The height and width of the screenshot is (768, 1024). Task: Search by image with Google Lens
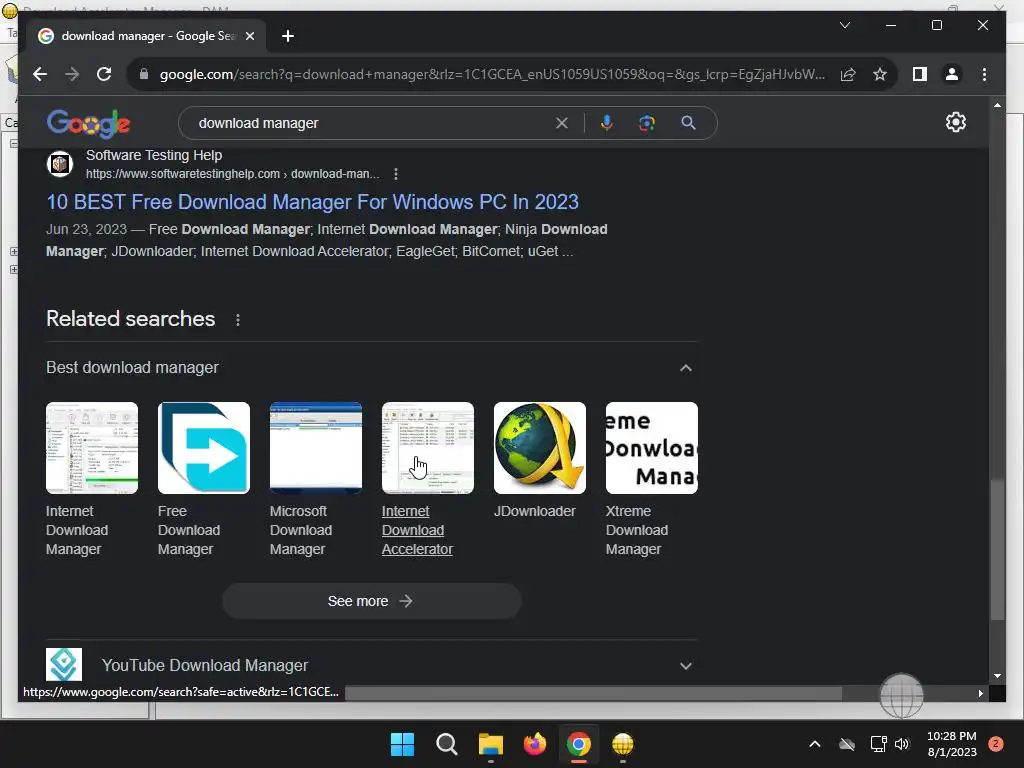(x=647, y=123)
